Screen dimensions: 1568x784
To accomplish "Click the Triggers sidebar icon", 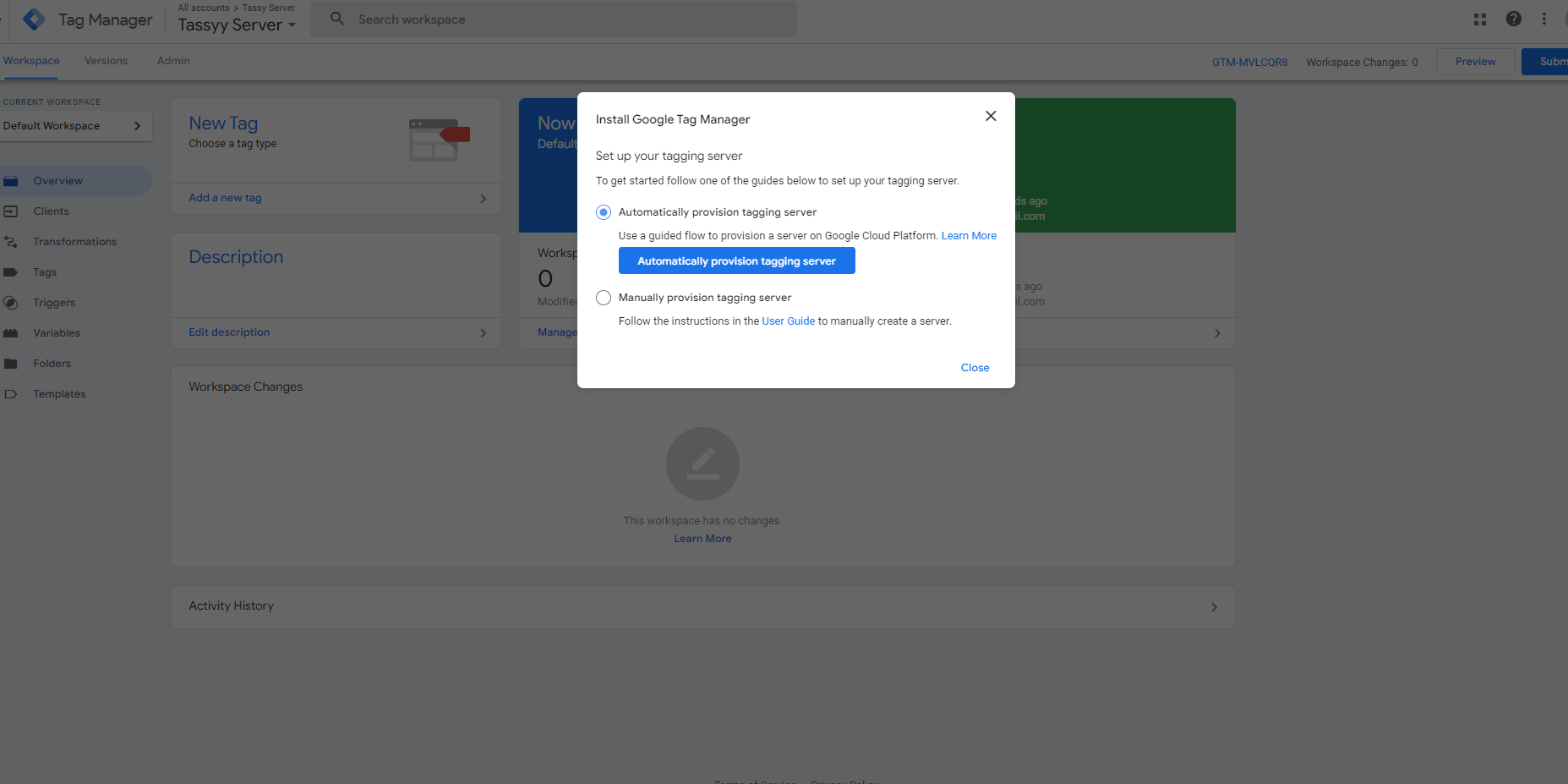I will (10, 303).
